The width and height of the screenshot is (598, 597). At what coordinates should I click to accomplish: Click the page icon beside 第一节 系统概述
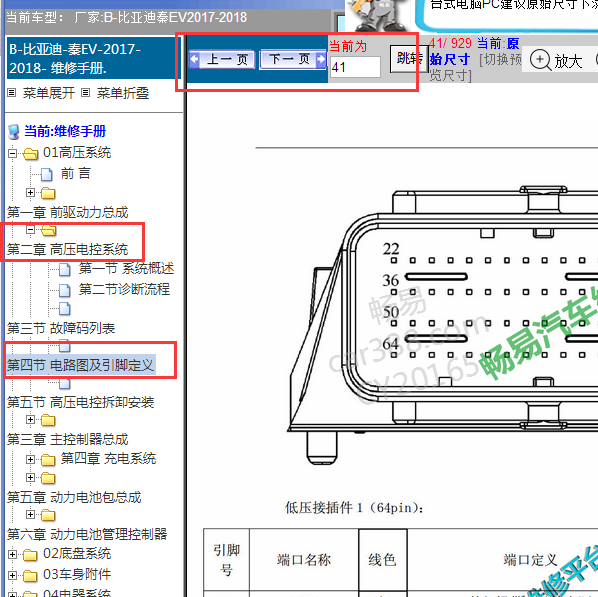[65, 270]
